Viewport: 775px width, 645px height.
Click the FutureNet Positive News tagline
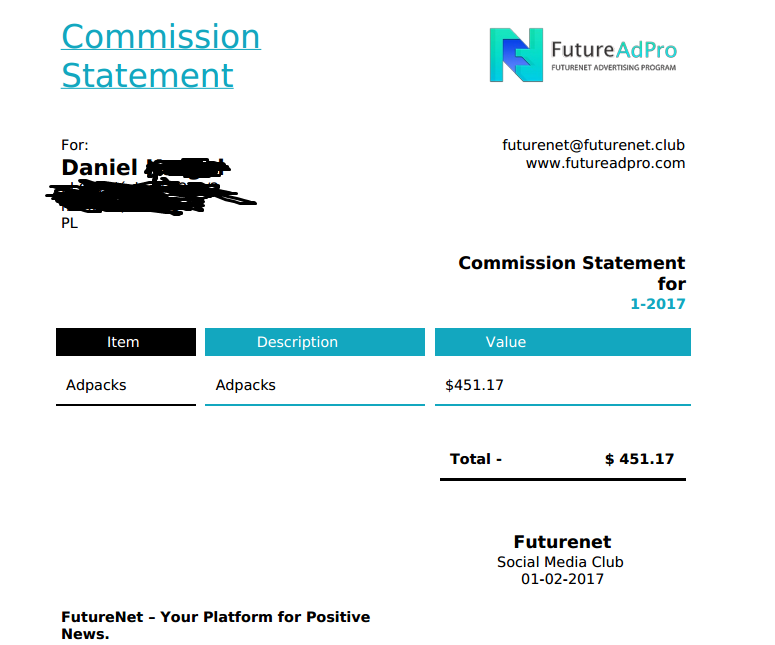click(215, 625)
